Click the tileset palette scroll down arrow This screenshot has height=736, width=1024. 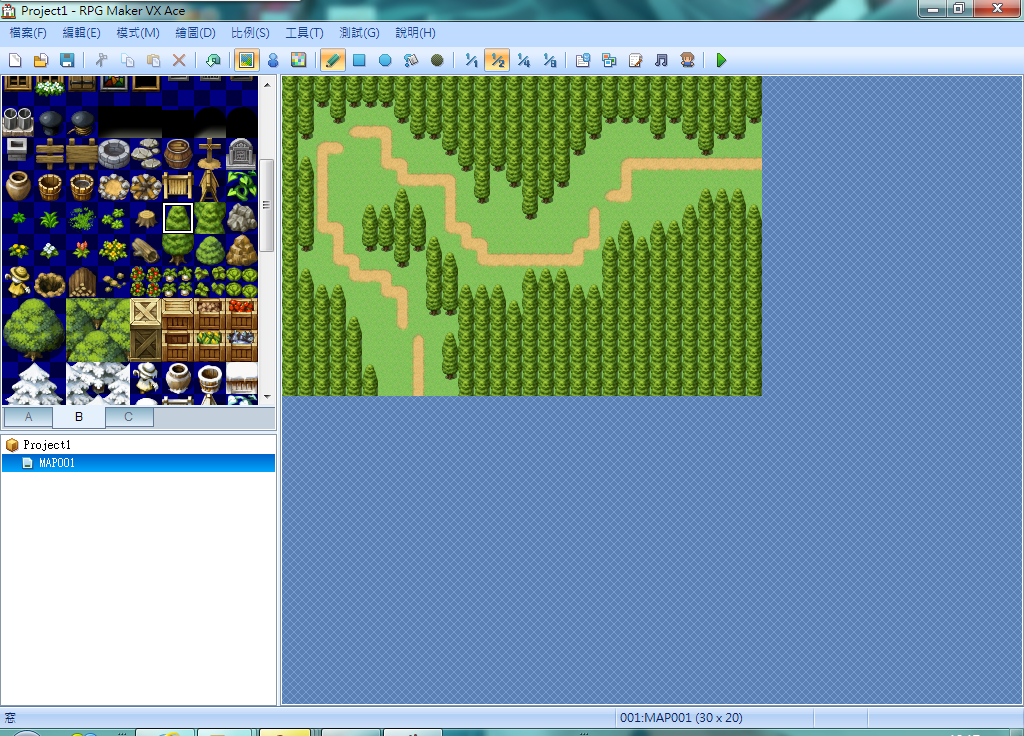pyautogui.click(x=267, y=396)
